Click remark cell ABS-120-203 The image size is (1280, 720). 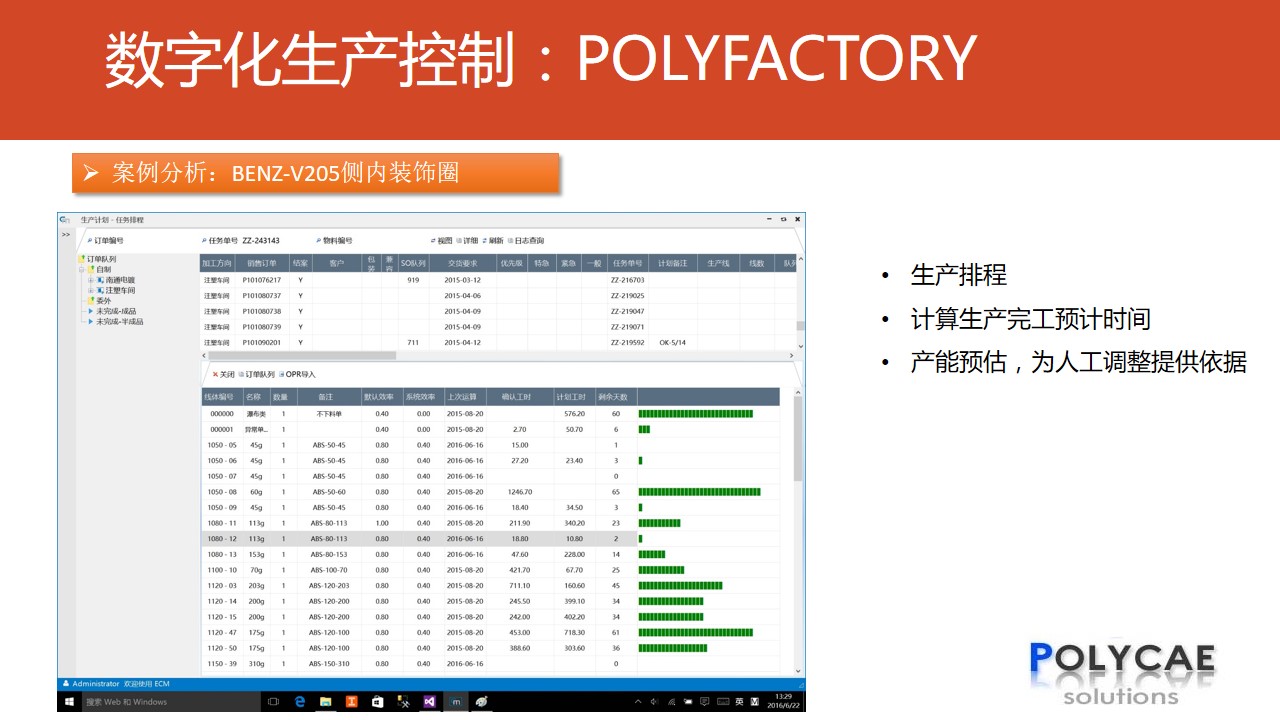[329, 586]
